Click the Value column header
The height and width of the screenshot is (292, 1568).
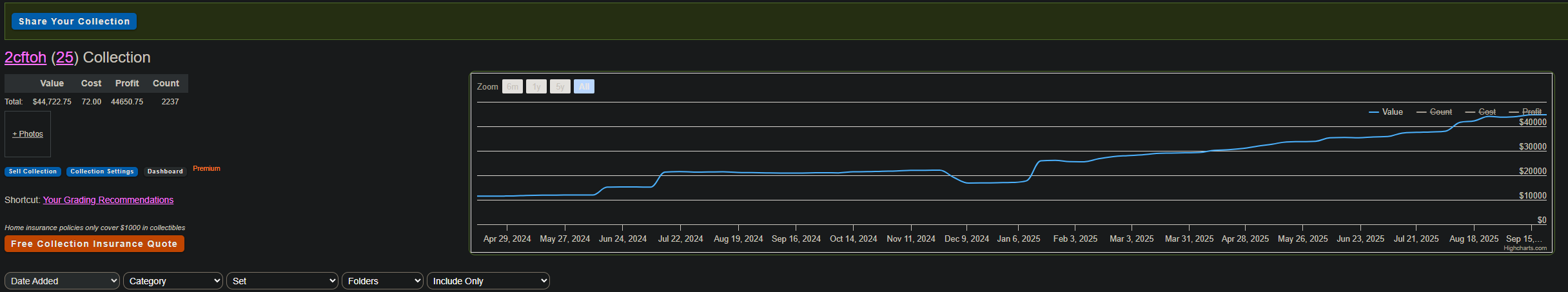52,83
